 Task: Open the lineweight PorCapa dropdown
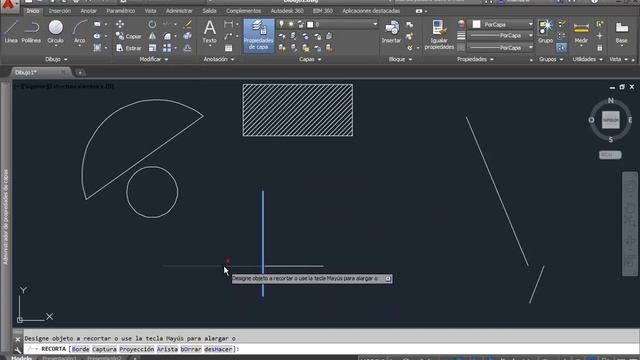[530, 36]
